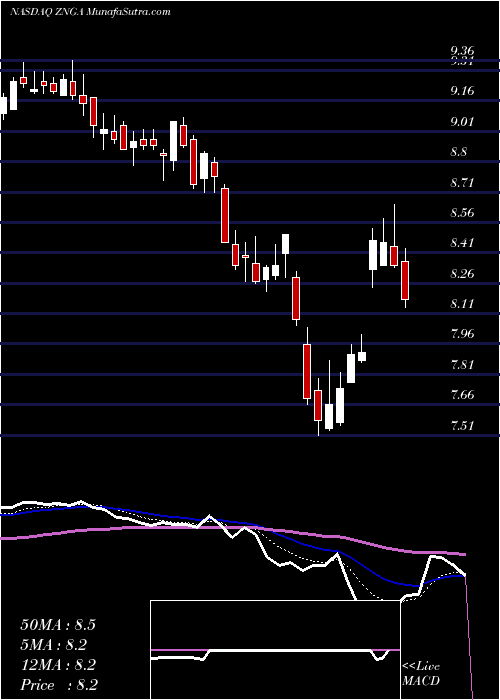This screenshot has width=500, height=700.
Task: Click the 8.8 price axis label
Action: 459,152
